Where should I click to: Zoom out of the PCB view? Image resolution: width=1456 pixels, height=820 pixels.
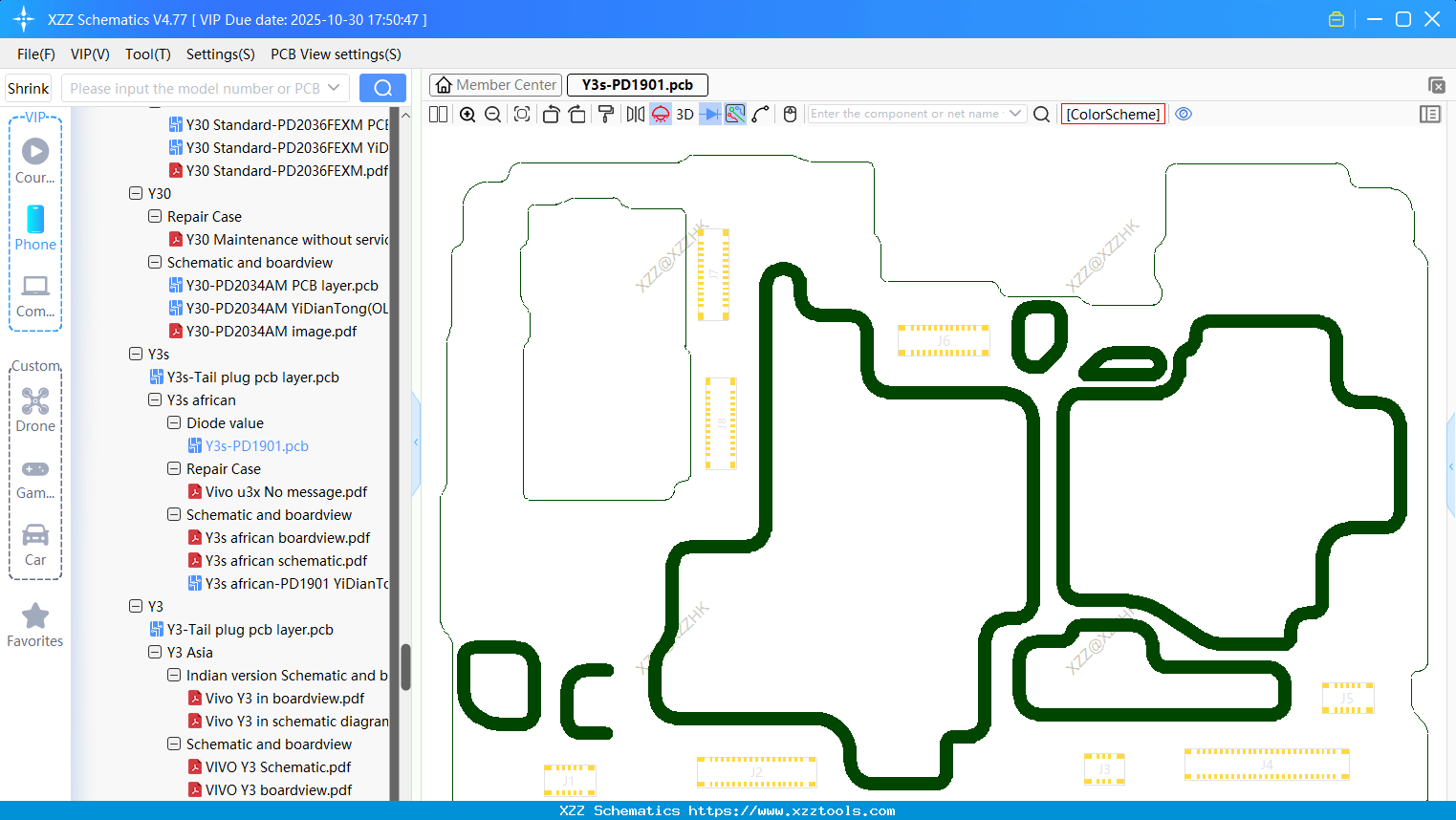pyautogui.click(x=493, y=115)
